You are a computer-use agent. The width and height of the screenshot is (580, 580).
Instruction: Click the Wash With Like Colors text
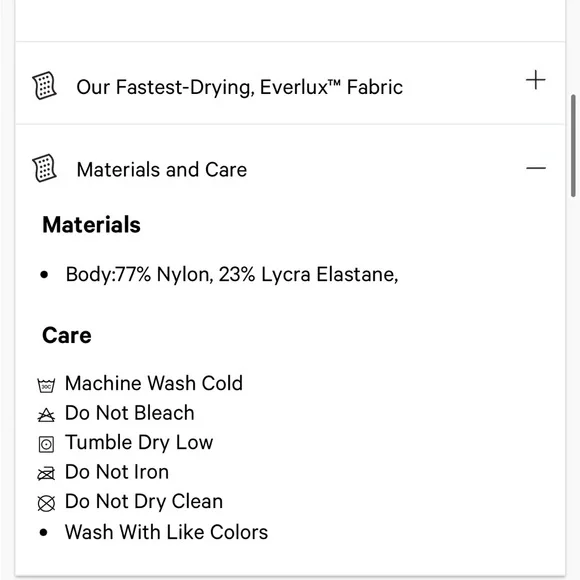coord(166,532)
